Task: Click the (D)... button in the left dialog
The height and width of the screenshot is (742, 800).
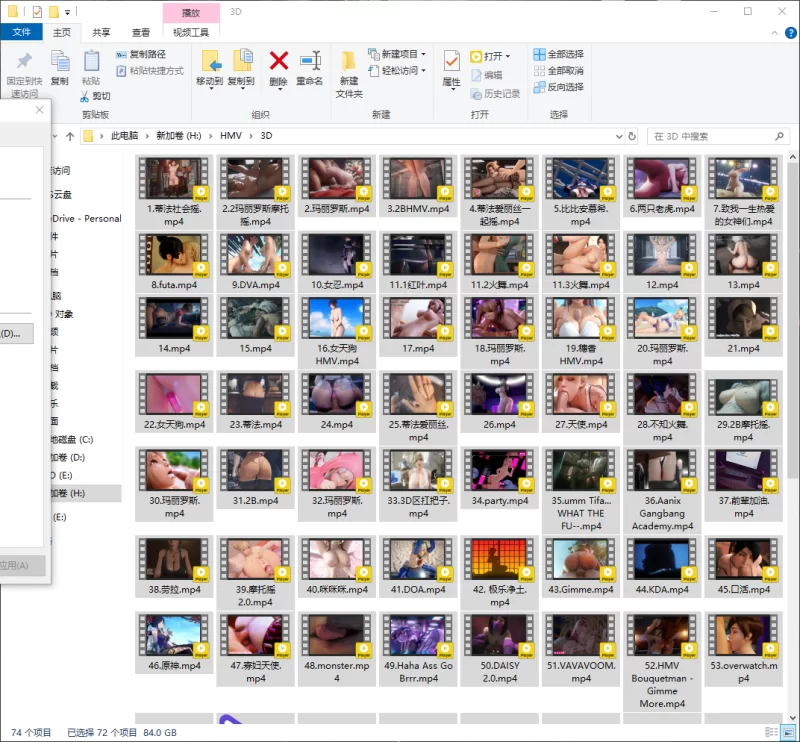Action: click(16, 334)
